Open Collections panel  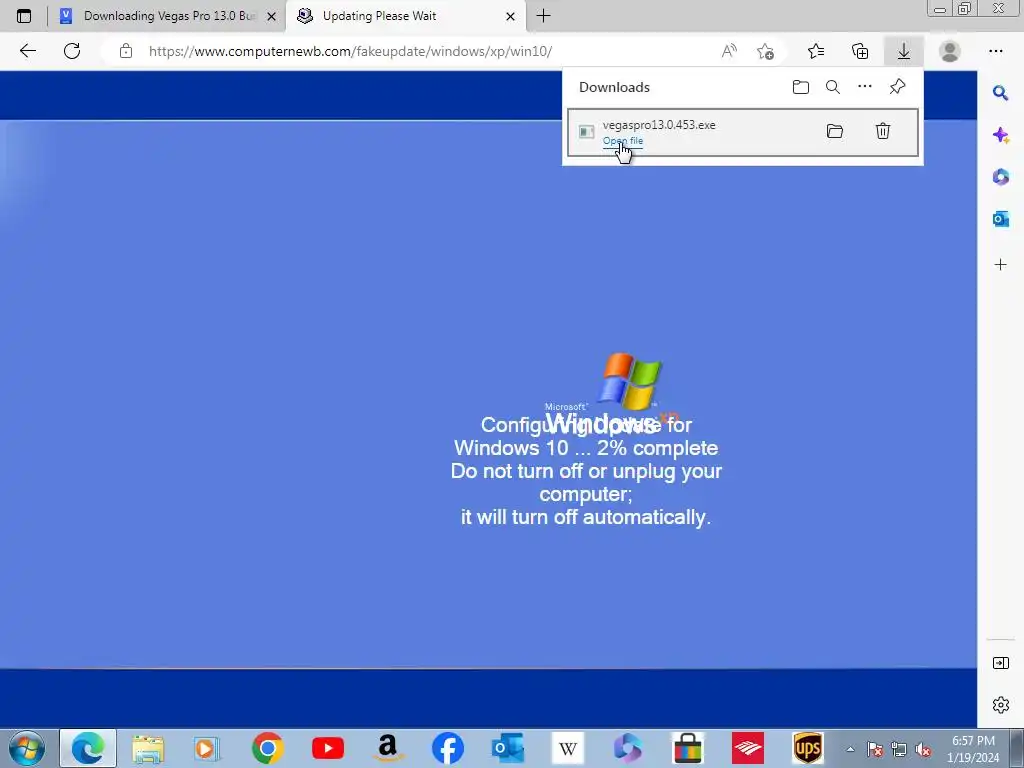tap(860, 51)
